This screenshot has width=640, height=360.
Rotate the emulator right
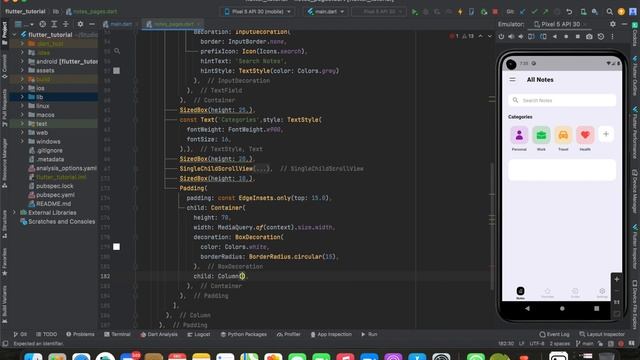click(x=543, y=36)
